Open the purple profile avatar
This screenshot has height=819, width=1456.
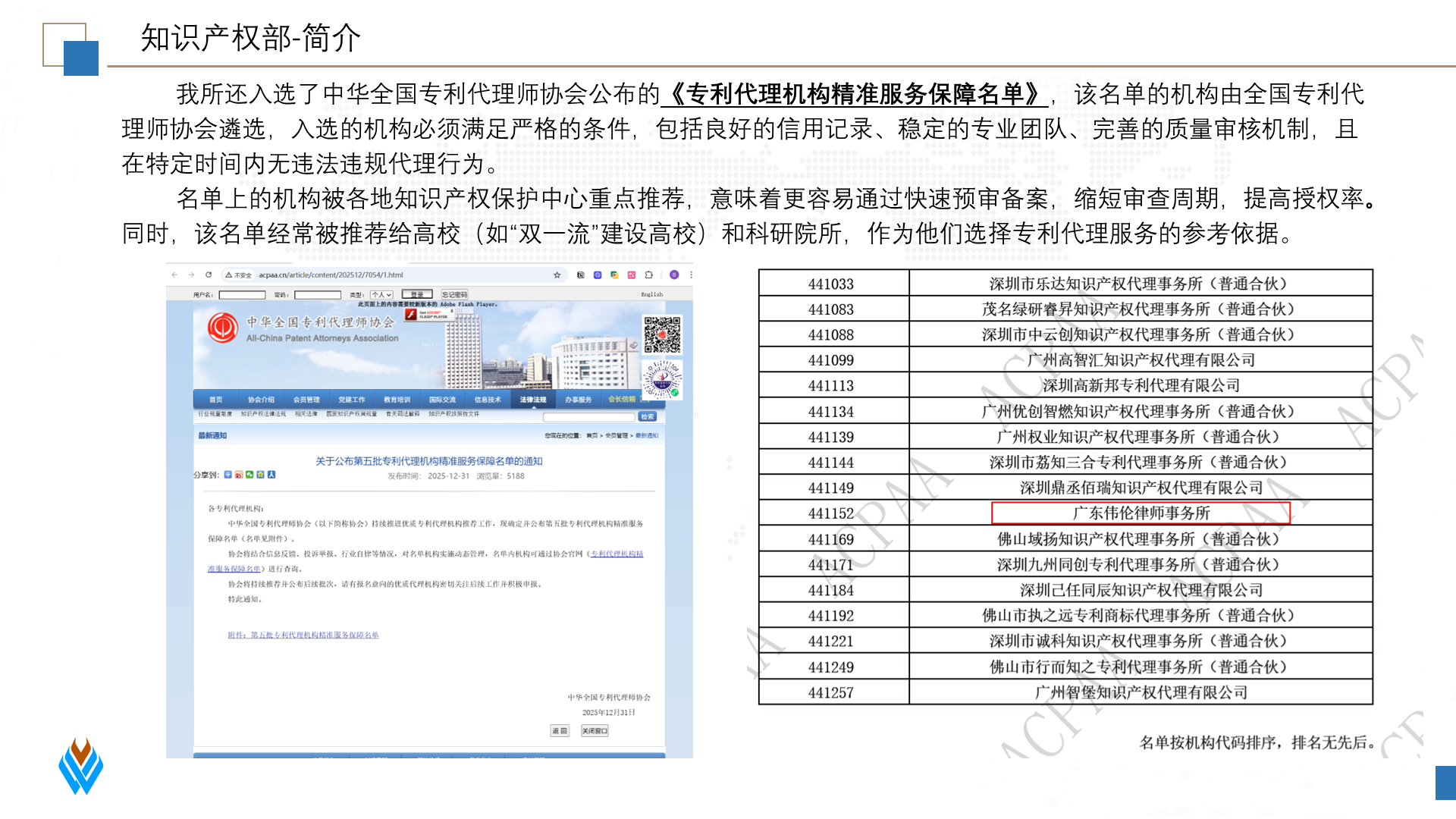[x=674, y=275]
